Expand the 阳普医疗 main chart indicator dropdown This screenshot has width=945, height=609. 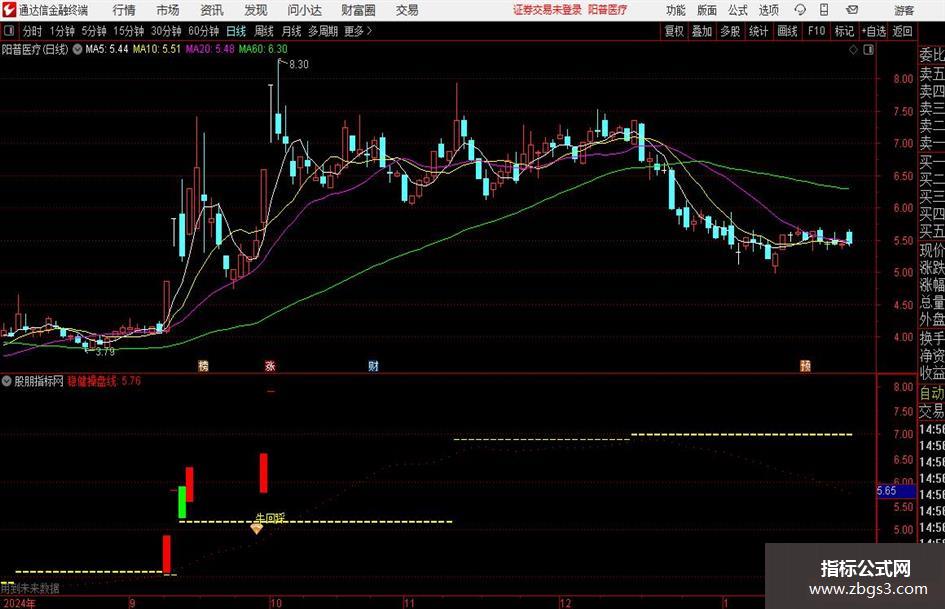pos(77,49)
